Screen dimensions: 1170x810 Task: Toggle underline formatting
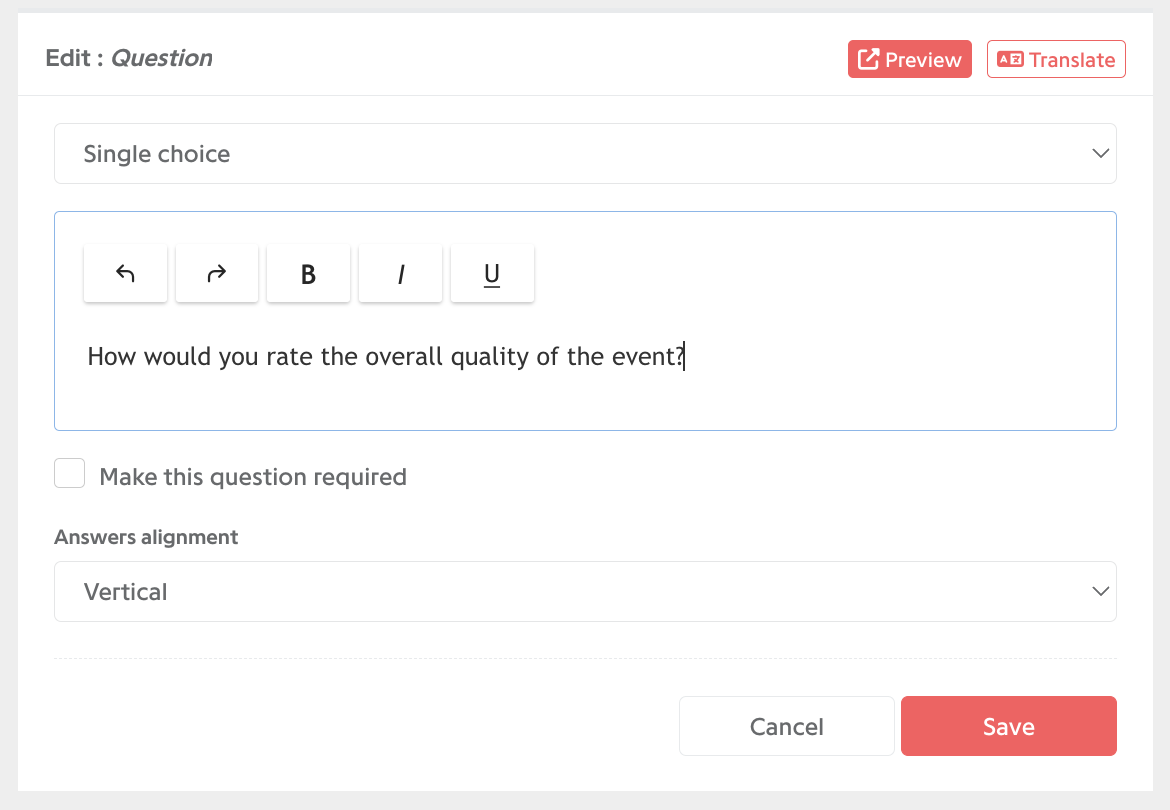point(492,274)
